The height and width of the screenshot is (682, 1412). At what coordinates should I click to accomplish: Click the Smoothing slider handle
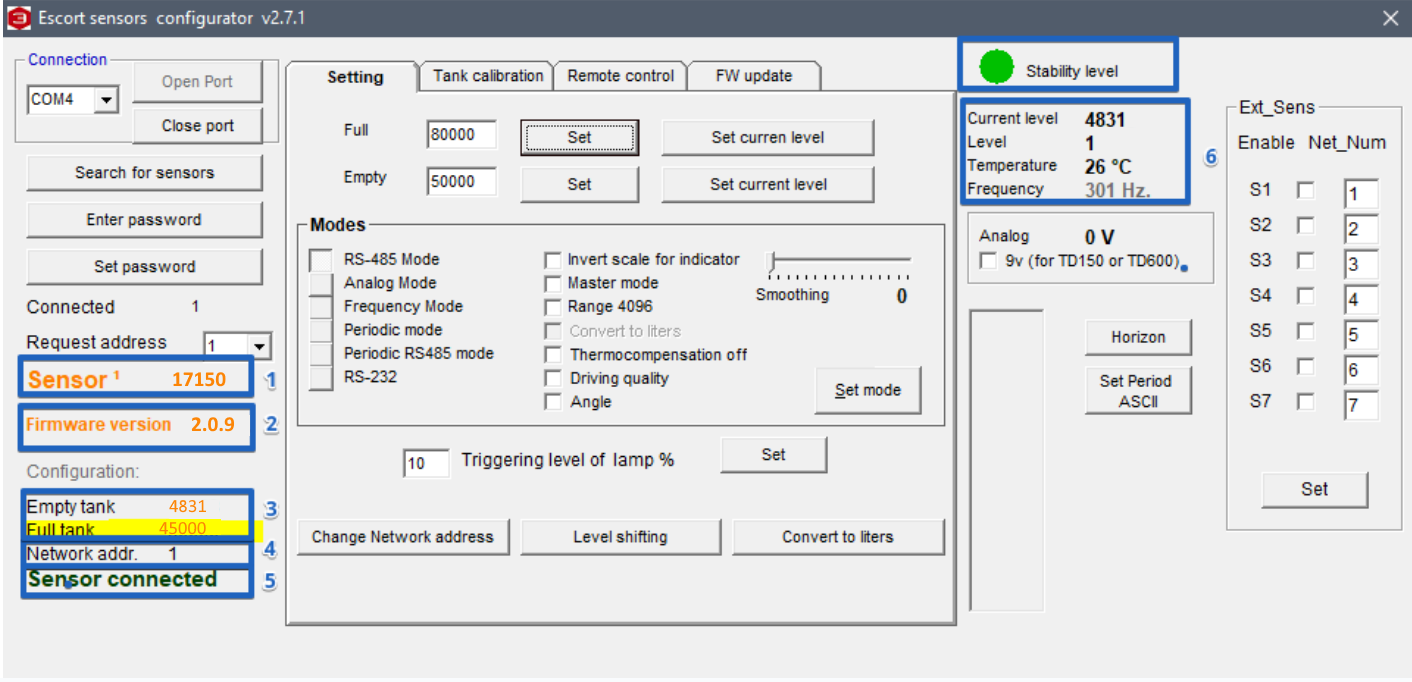[x=771, y=262]
